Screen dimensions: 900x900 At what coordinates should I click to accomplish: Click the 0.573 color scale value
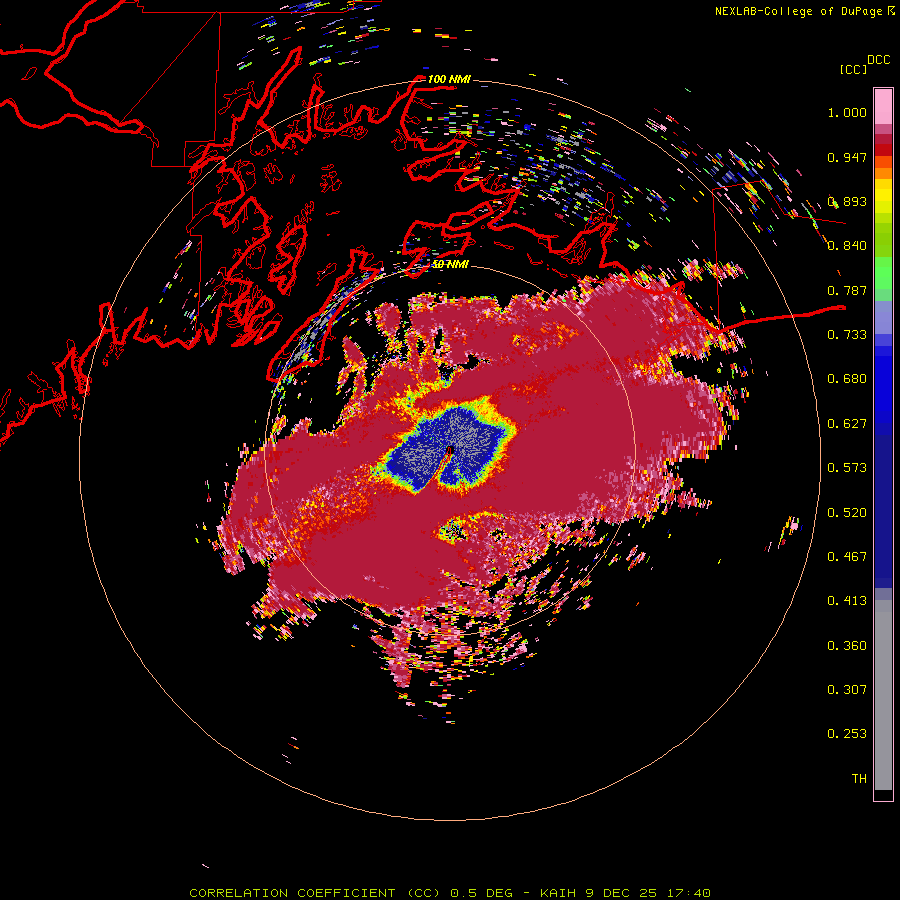(847, 468)
